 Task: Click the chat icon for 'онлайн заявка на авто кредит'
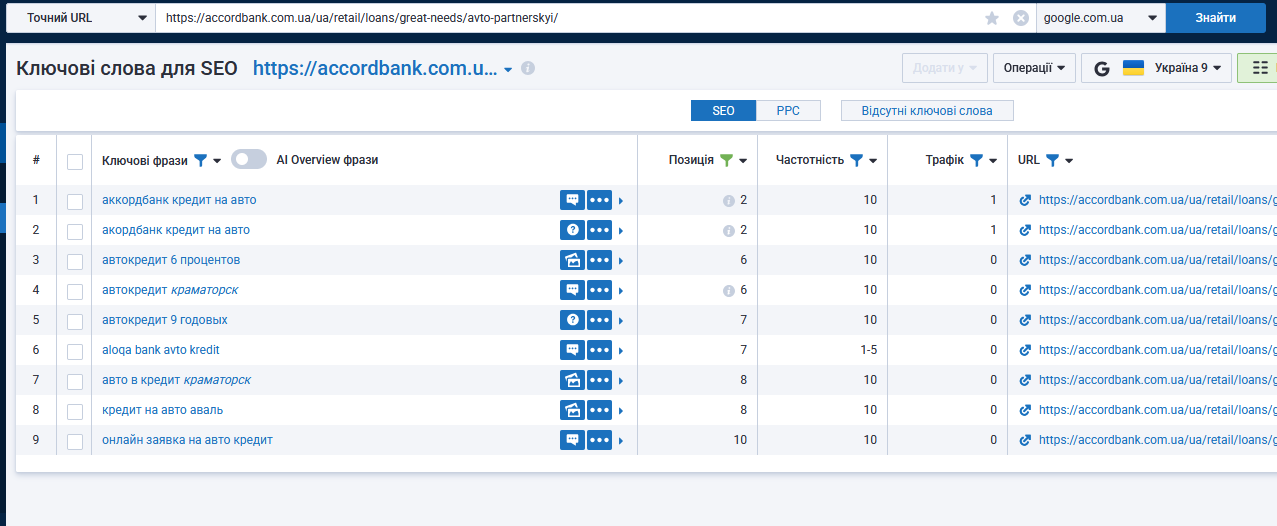572,440
